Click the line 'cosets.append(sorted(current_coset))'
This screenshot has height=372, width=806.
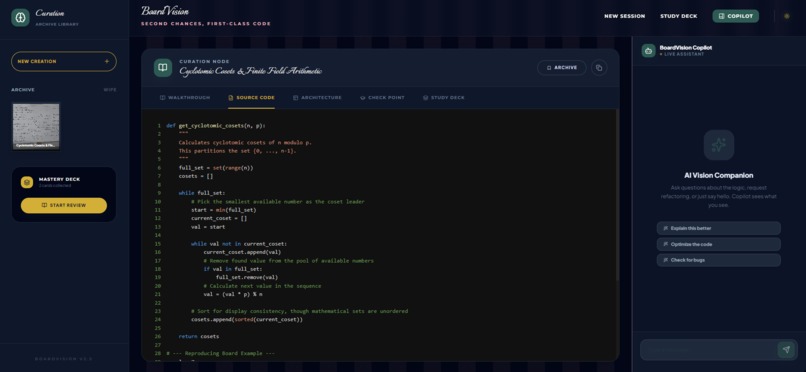[x=247, y=320]
